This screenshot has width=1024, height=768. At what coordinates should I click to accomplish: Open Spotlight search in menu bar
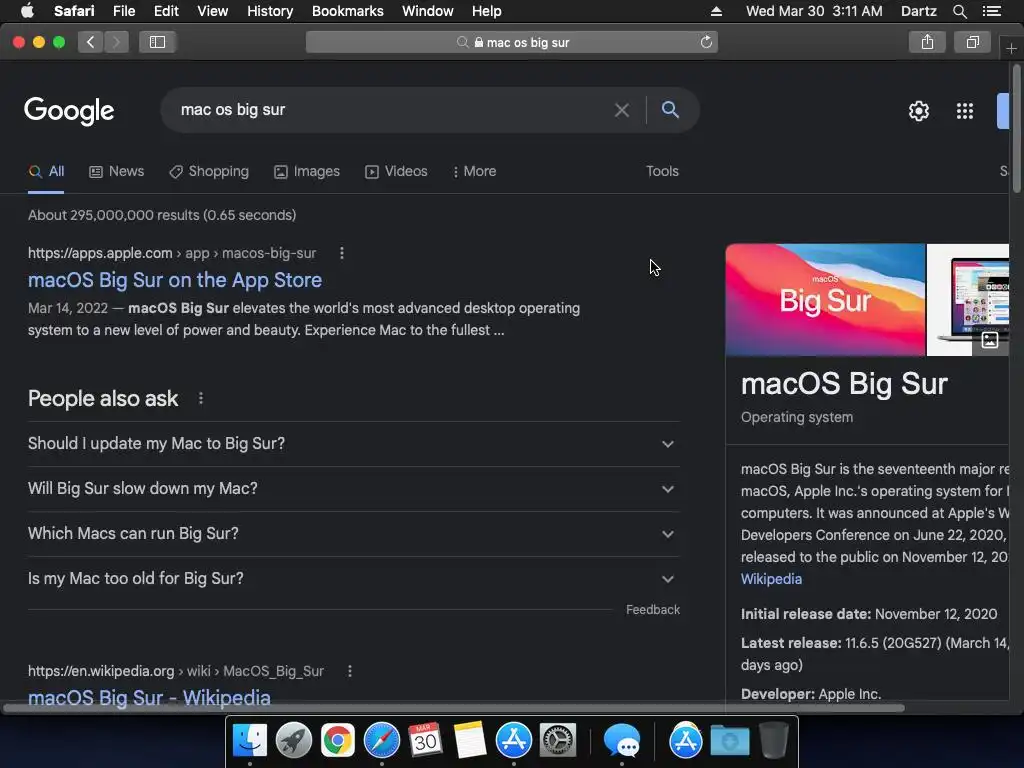pos(959,11)
